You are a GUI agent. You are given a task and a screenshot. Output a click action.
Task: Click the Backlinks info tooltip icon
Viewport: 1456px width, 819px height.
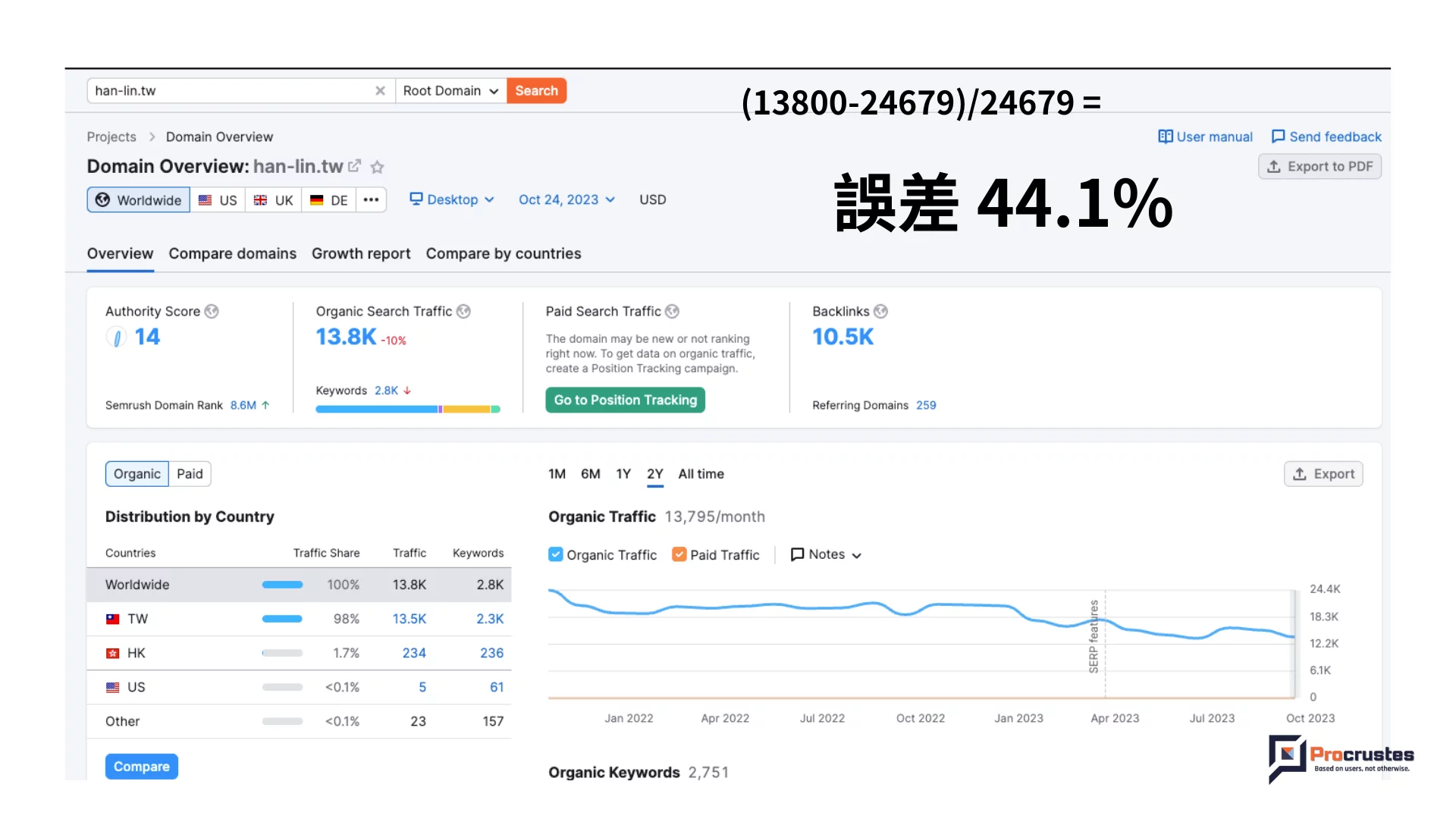880,311
